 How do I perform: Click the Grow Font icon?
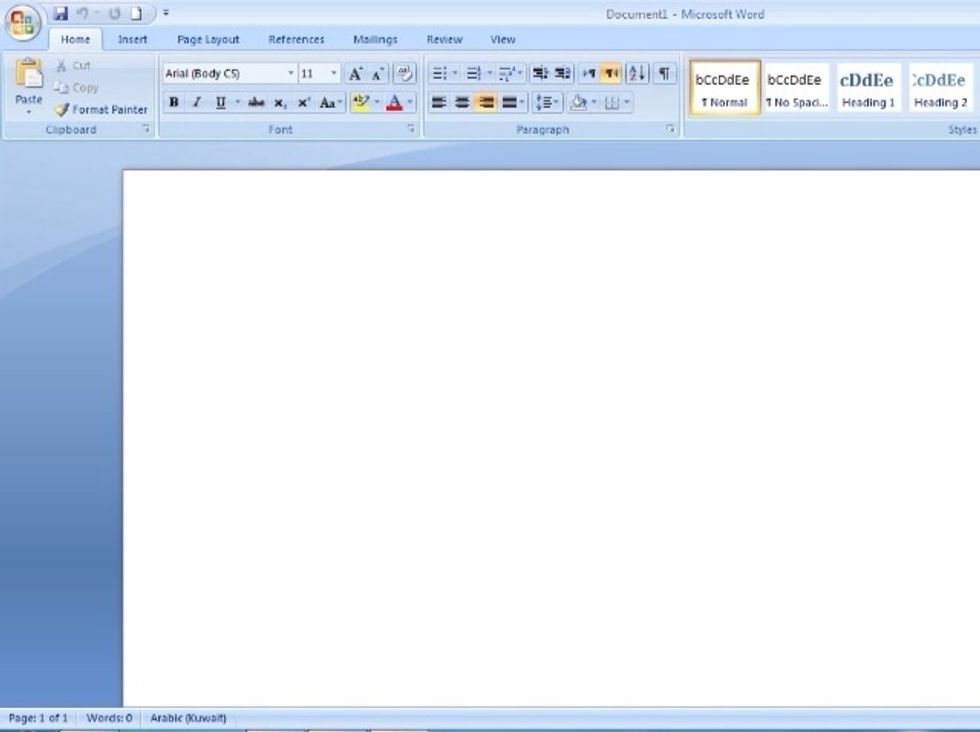(355, 74)
